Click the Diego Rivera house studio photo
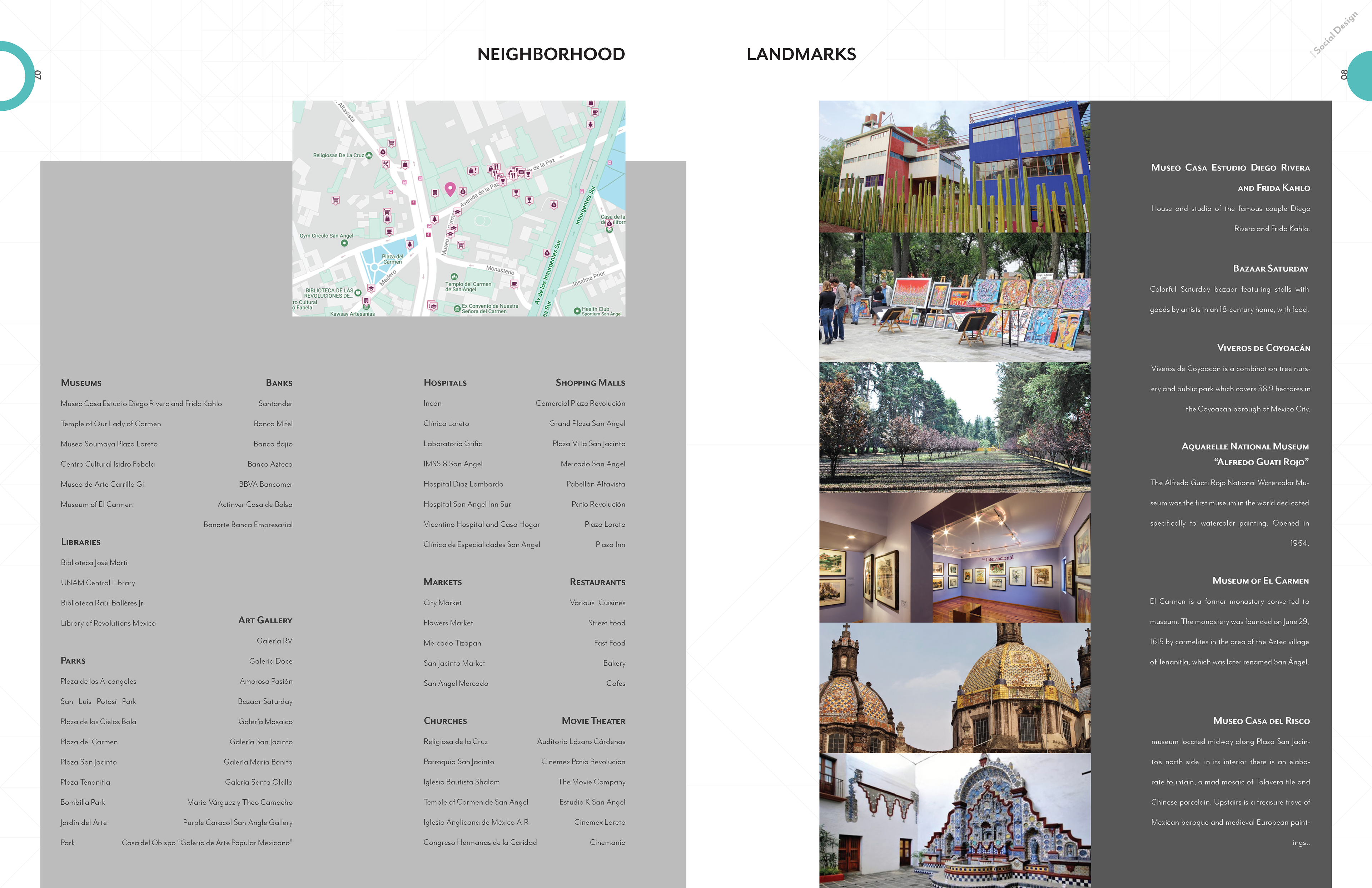This screenshot has width=1372, height=888. coord(954,167)
